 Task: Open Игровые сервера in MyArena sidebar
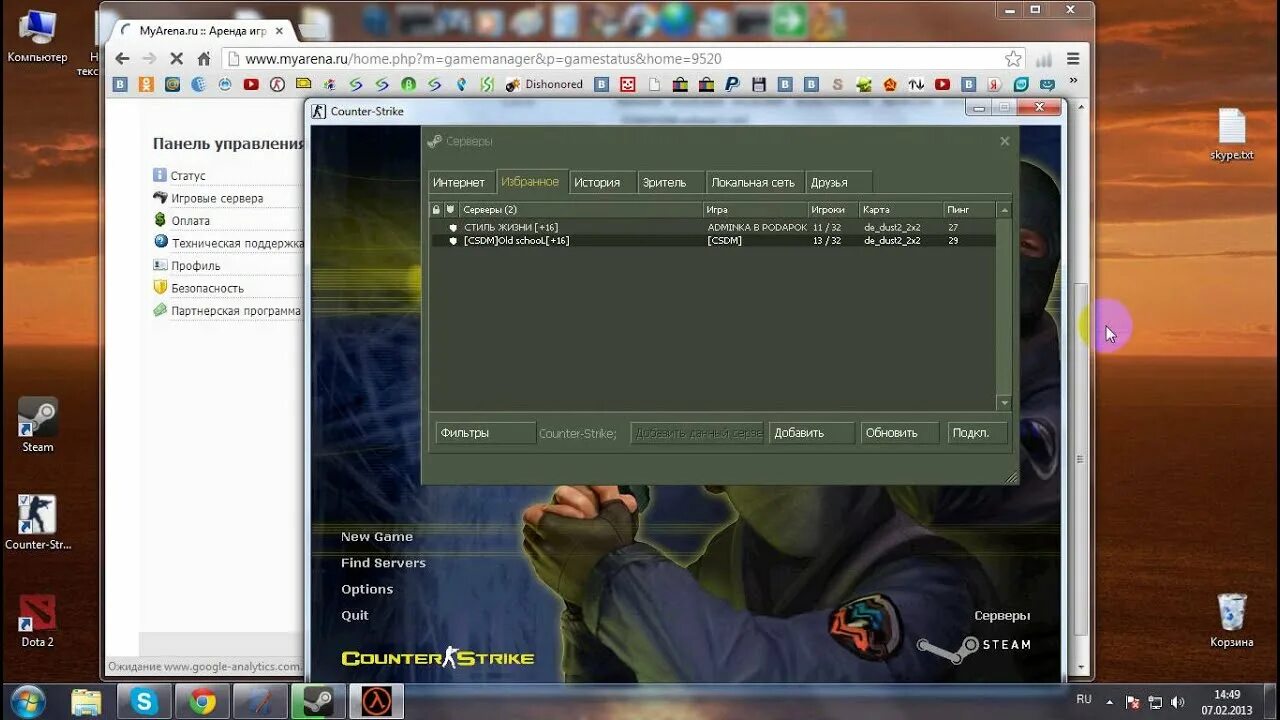click(217, 198)
